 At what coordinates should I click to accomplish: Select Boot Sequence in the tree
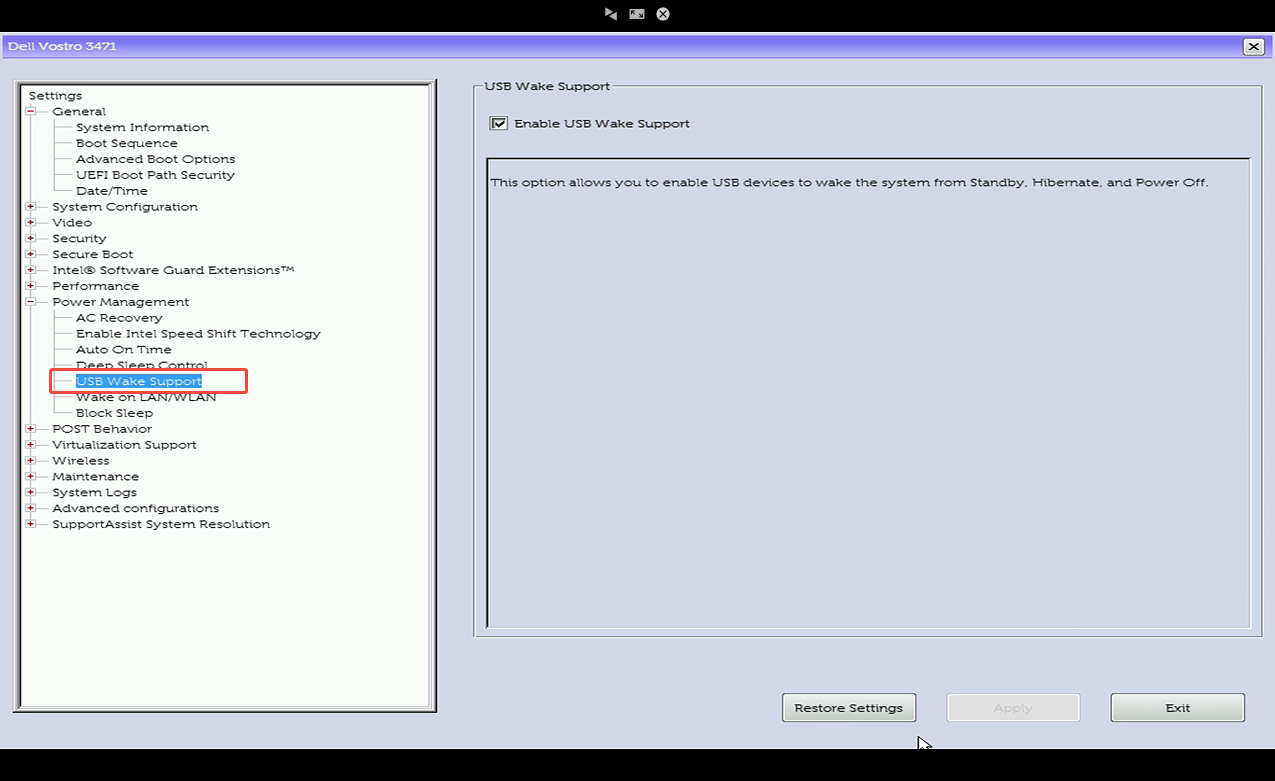pyautogui.click(x=126, y=143)
